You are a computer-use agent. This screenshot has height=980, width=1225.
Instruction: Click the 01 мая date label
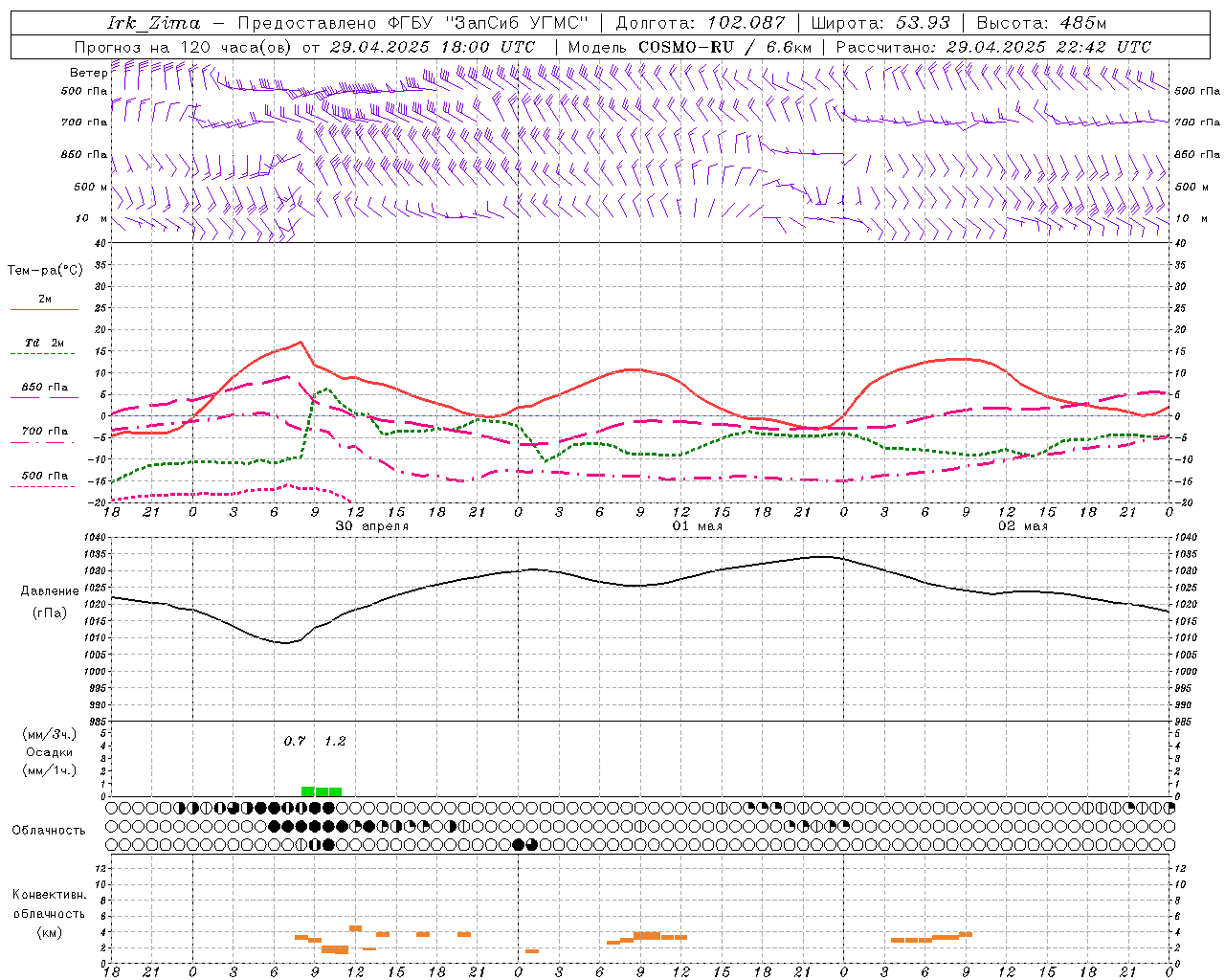click(x=698, y=526)
